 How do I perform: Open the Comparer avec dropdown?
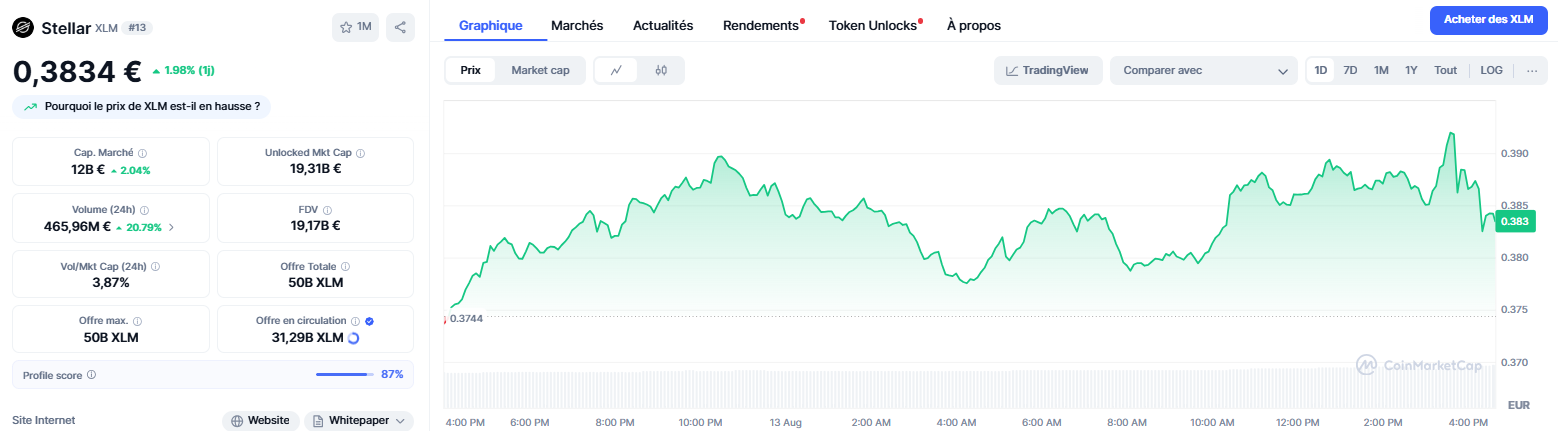click(x=1204, y=70)
